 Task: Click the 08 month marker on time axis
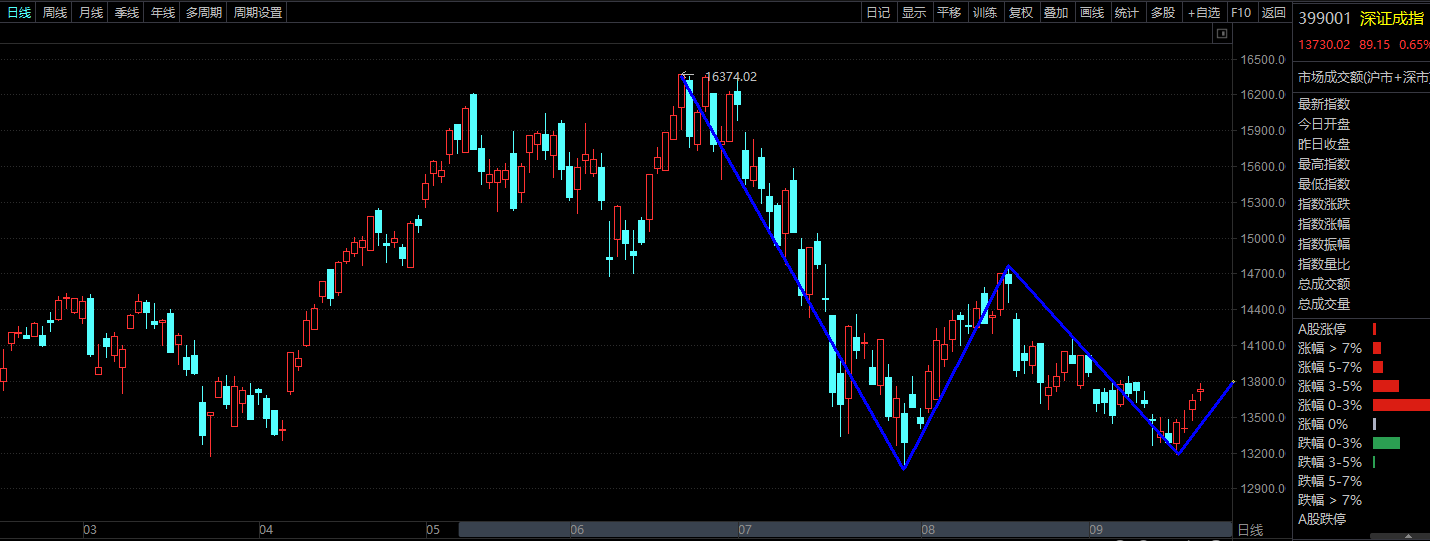(928, 529)
